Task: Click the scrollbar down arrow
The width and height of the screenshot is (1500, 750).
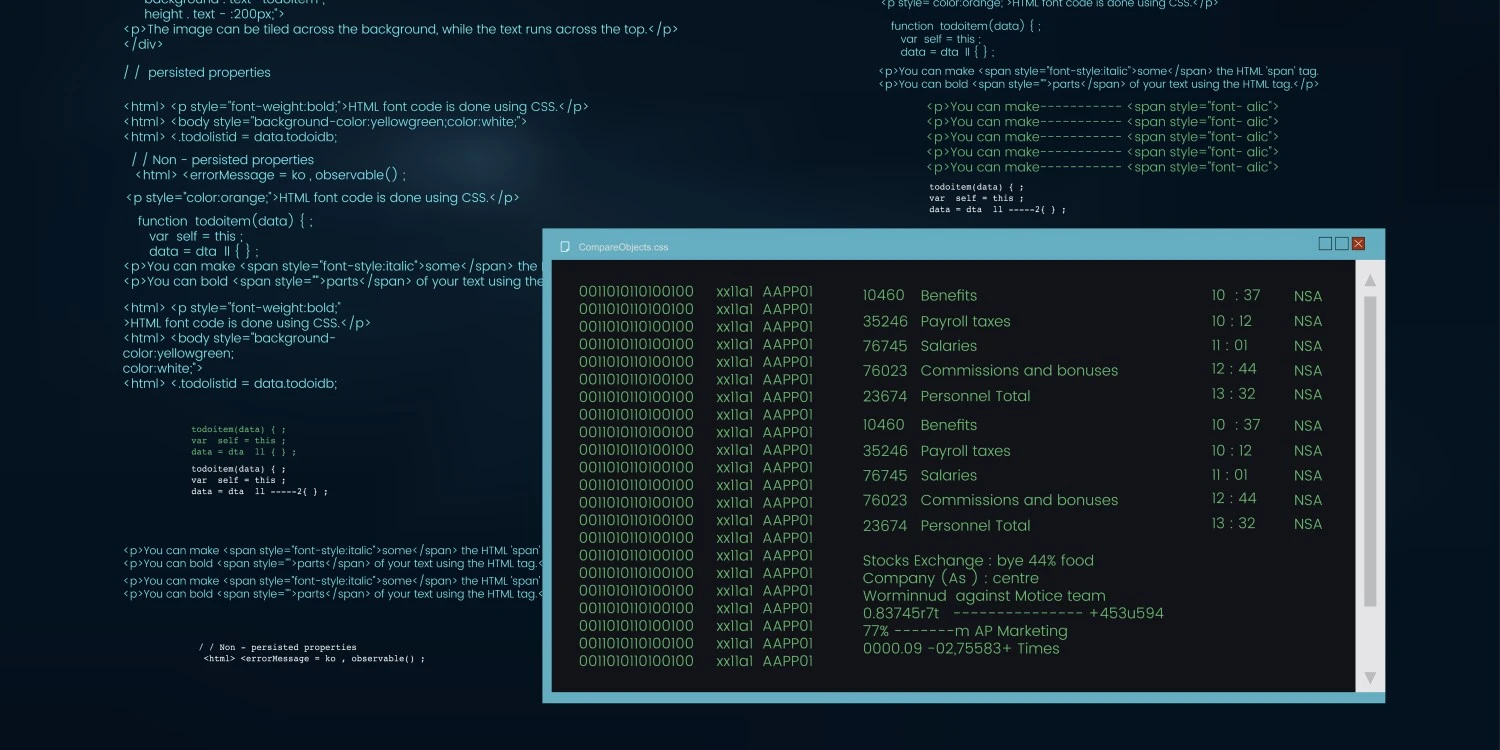Action: click(1370, 677)
